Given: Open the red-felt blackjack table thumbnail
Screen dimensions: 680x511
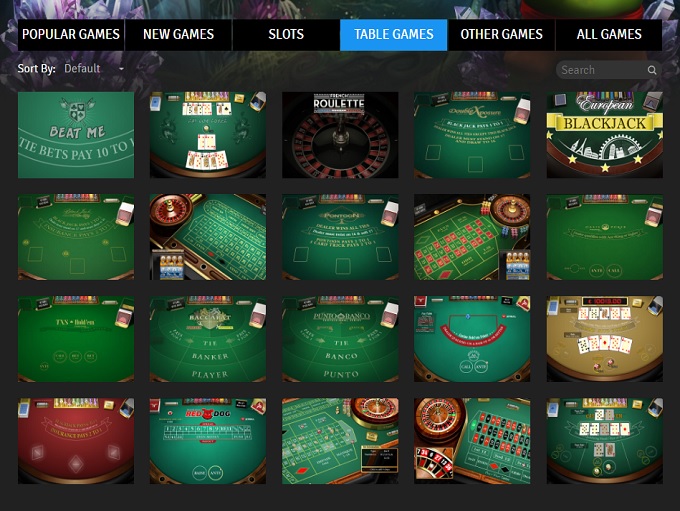Looking at the screenshot, I should (76, 441).
